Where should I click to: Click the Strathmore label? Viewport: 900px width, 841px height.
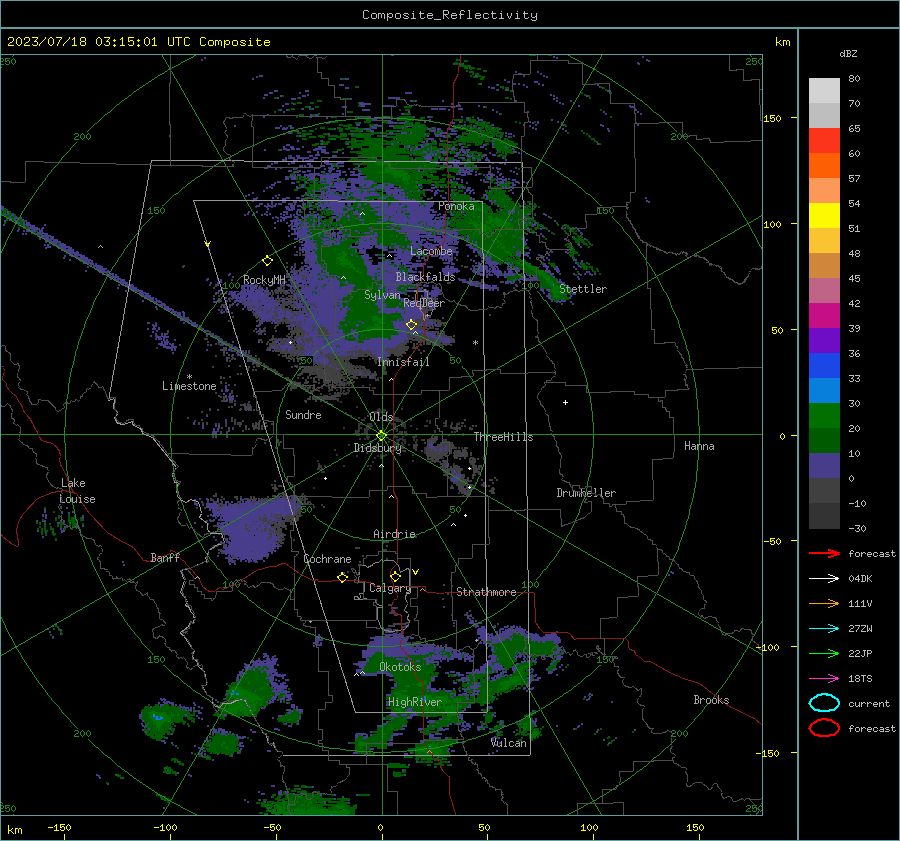tap(486, 592)
